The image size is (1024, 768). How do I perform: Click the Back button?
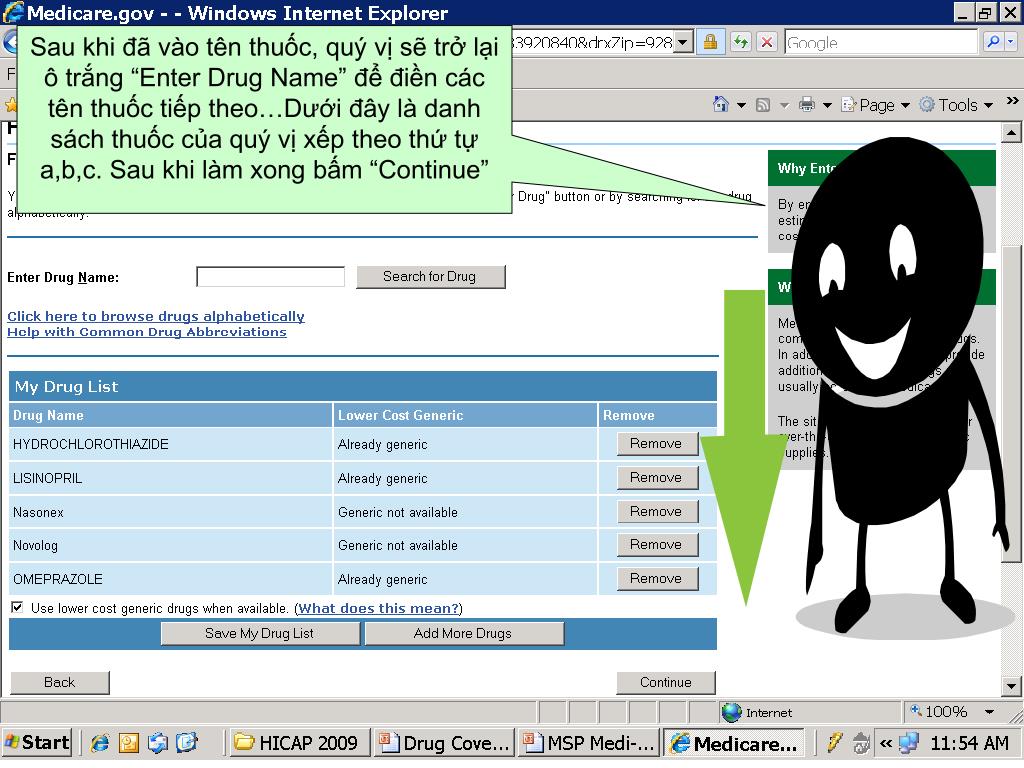click(59, 682)
